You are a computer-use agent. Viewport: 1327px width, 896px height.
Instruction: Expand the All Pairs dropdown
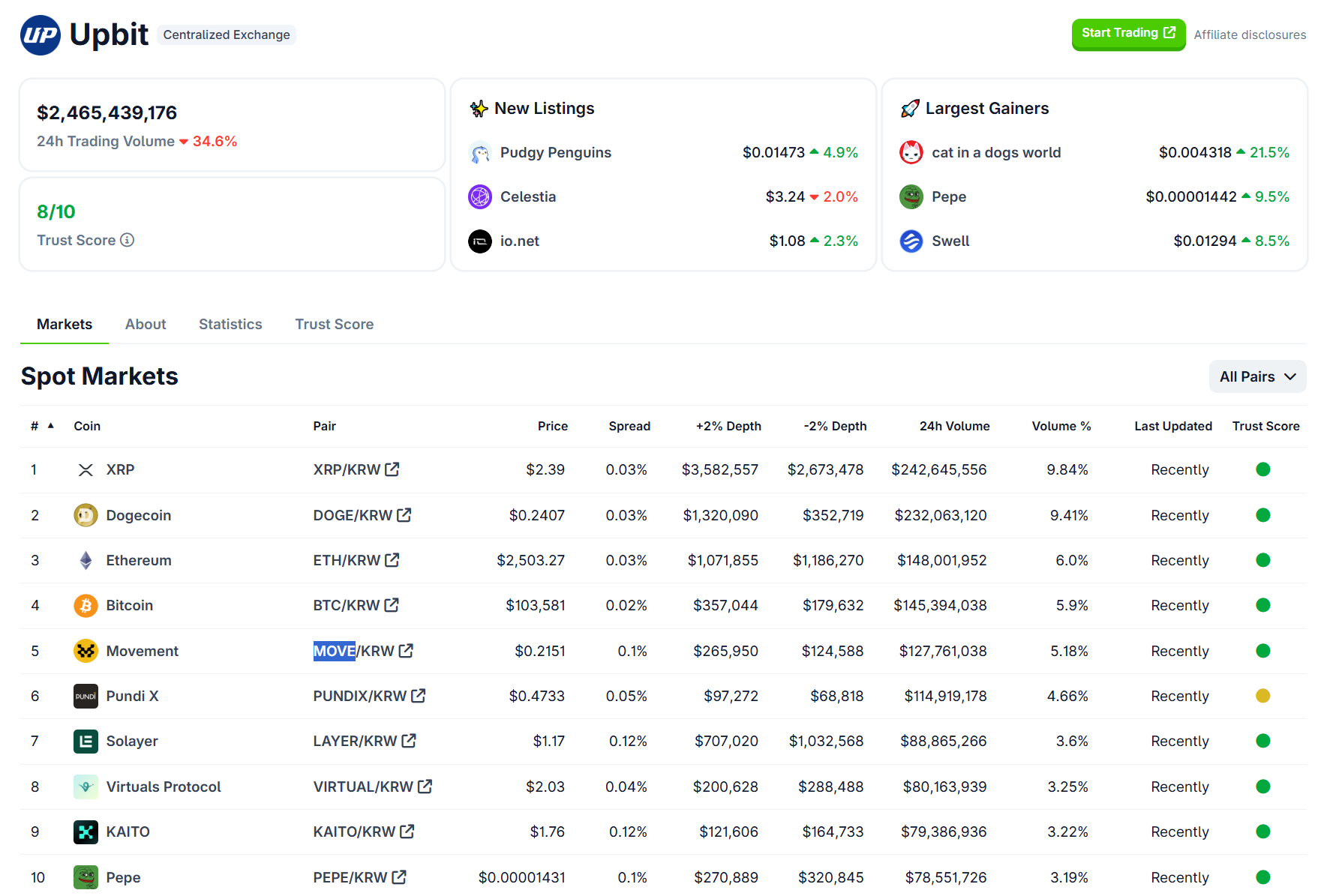tap(1257, 376)
